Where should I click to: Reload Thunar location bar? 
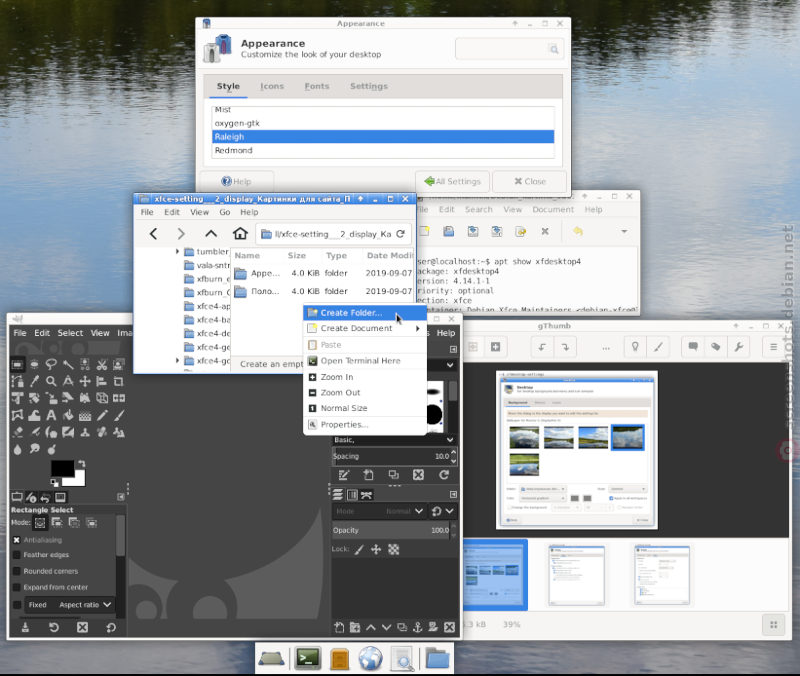pos(401,234)
